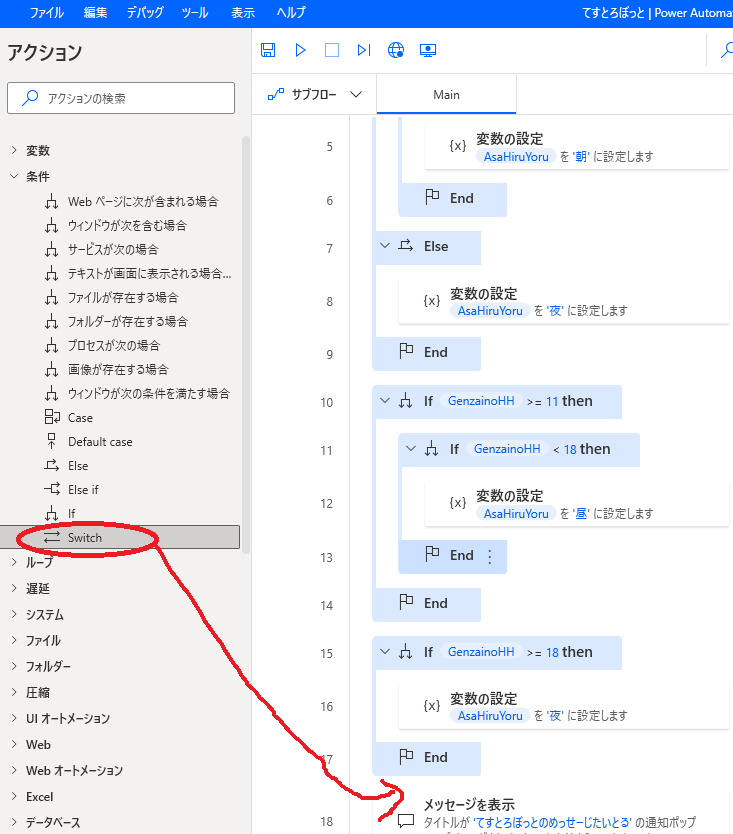
Task: Select the Default case action
Action: 100,442
